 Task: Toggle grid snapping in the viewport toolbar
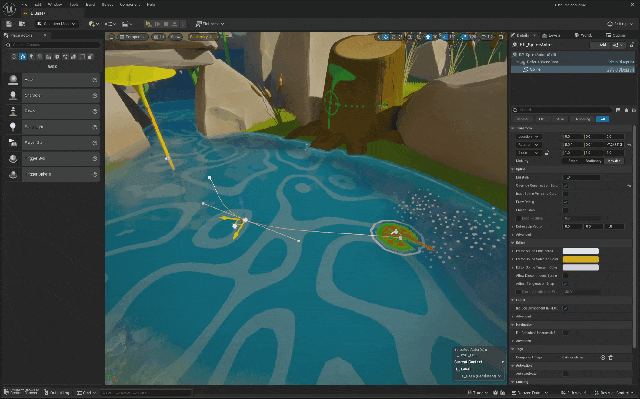428,37
